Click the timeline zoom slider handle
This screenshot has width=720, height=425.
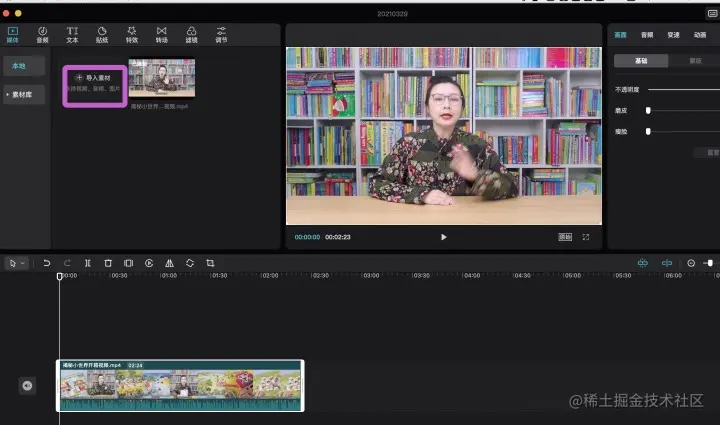(x=710, y=263)
